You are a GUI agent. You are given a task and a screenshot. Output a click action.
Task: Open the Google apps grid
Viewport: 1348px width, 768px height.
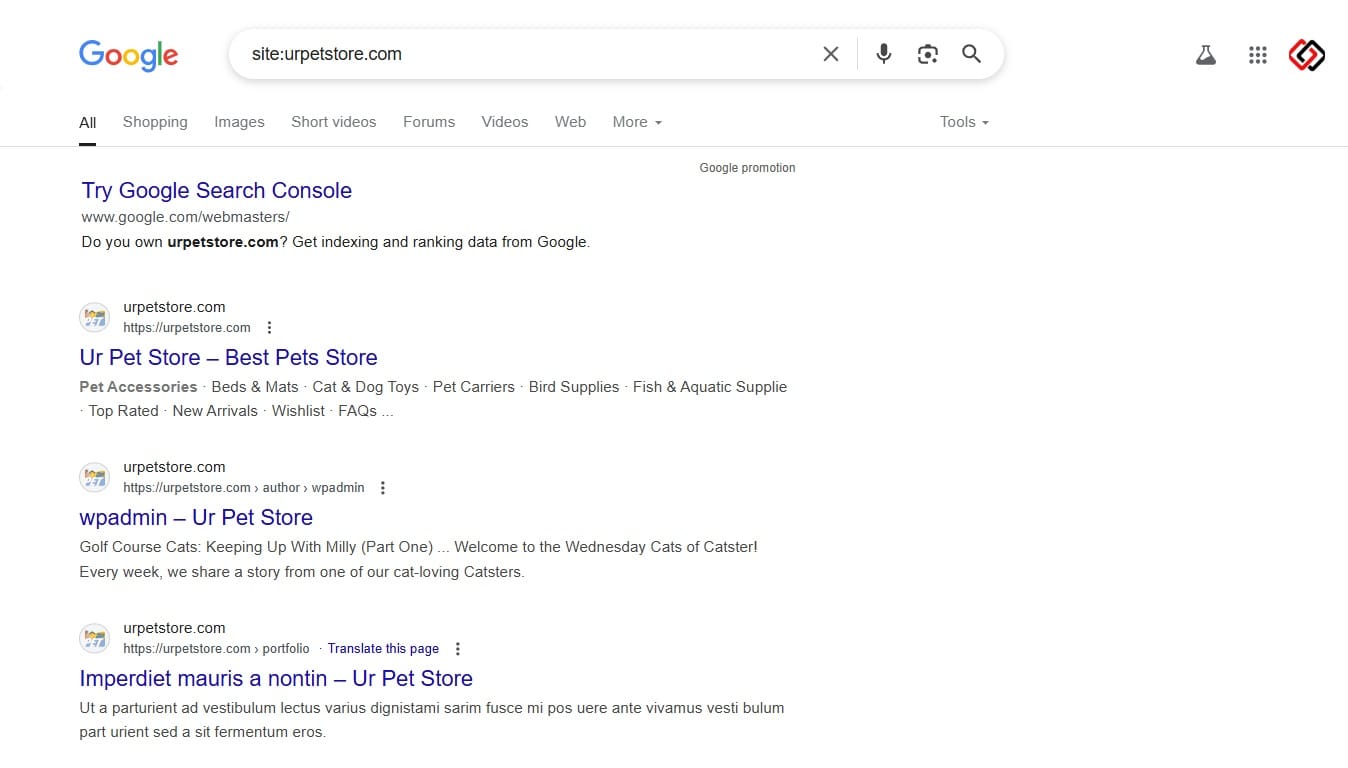tap(1257, 55)
